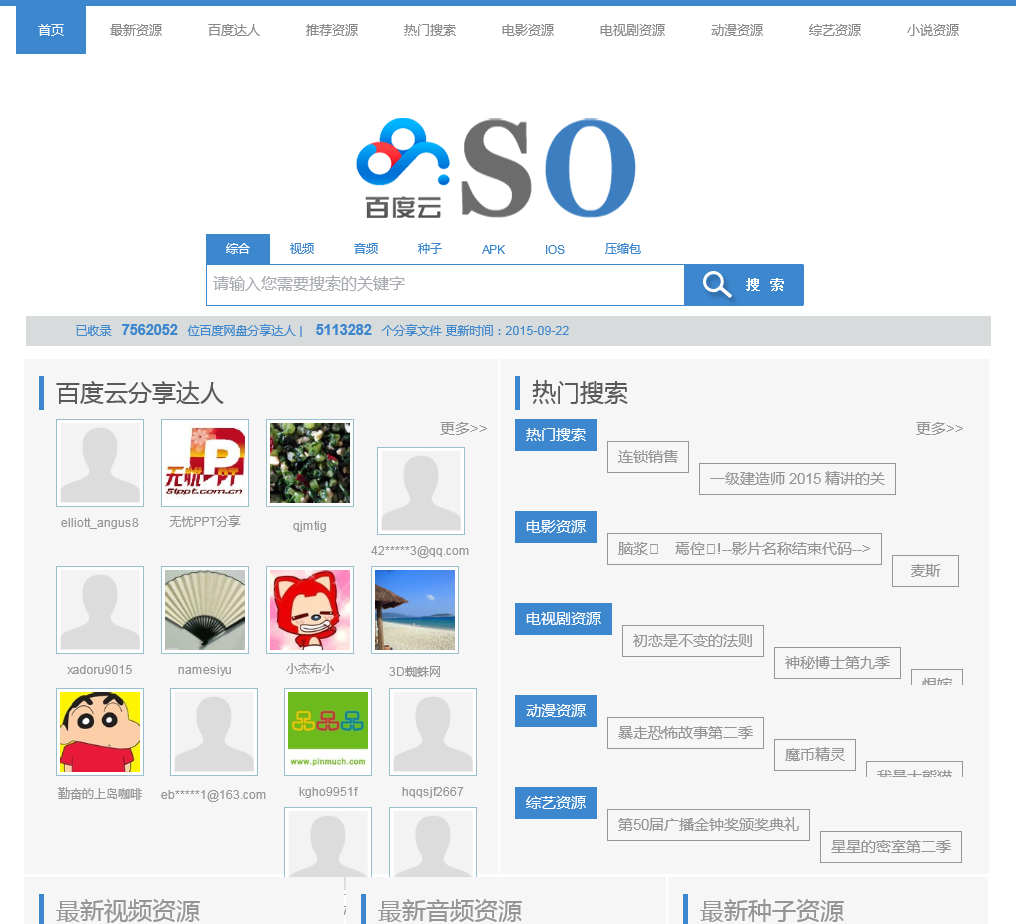Image resolution: width=1016 pixels, height=924 pixels.
Task: Switch to the 种子 search tab
Action: pos(430,249)
